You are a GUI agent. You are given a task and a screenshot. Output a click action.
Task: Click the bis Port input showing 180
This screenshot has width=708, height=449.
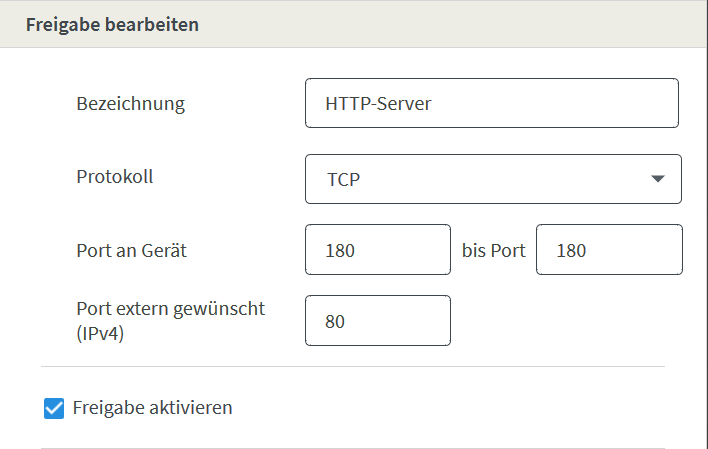[x=609, y=249]
